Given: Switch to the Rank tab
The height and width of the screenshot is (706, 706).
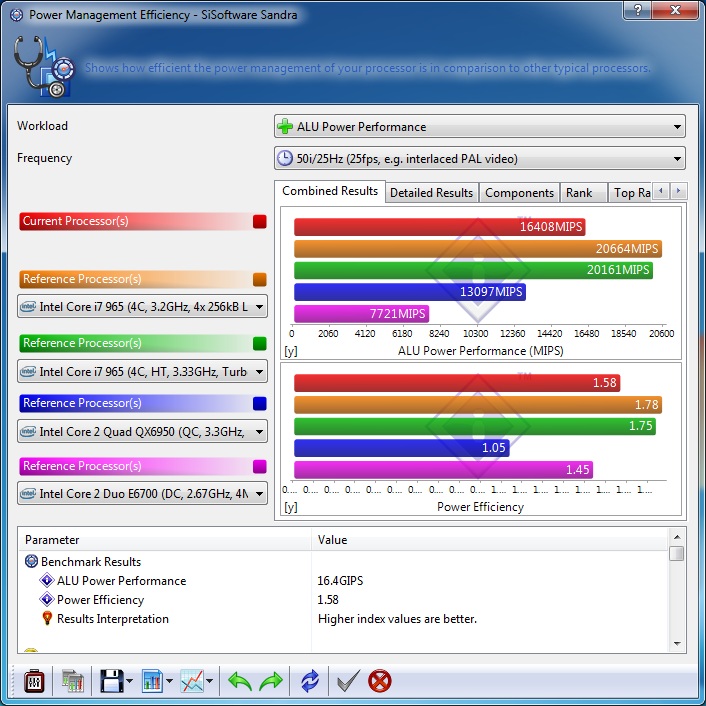Looking at the screenshot, I should 583,193.
